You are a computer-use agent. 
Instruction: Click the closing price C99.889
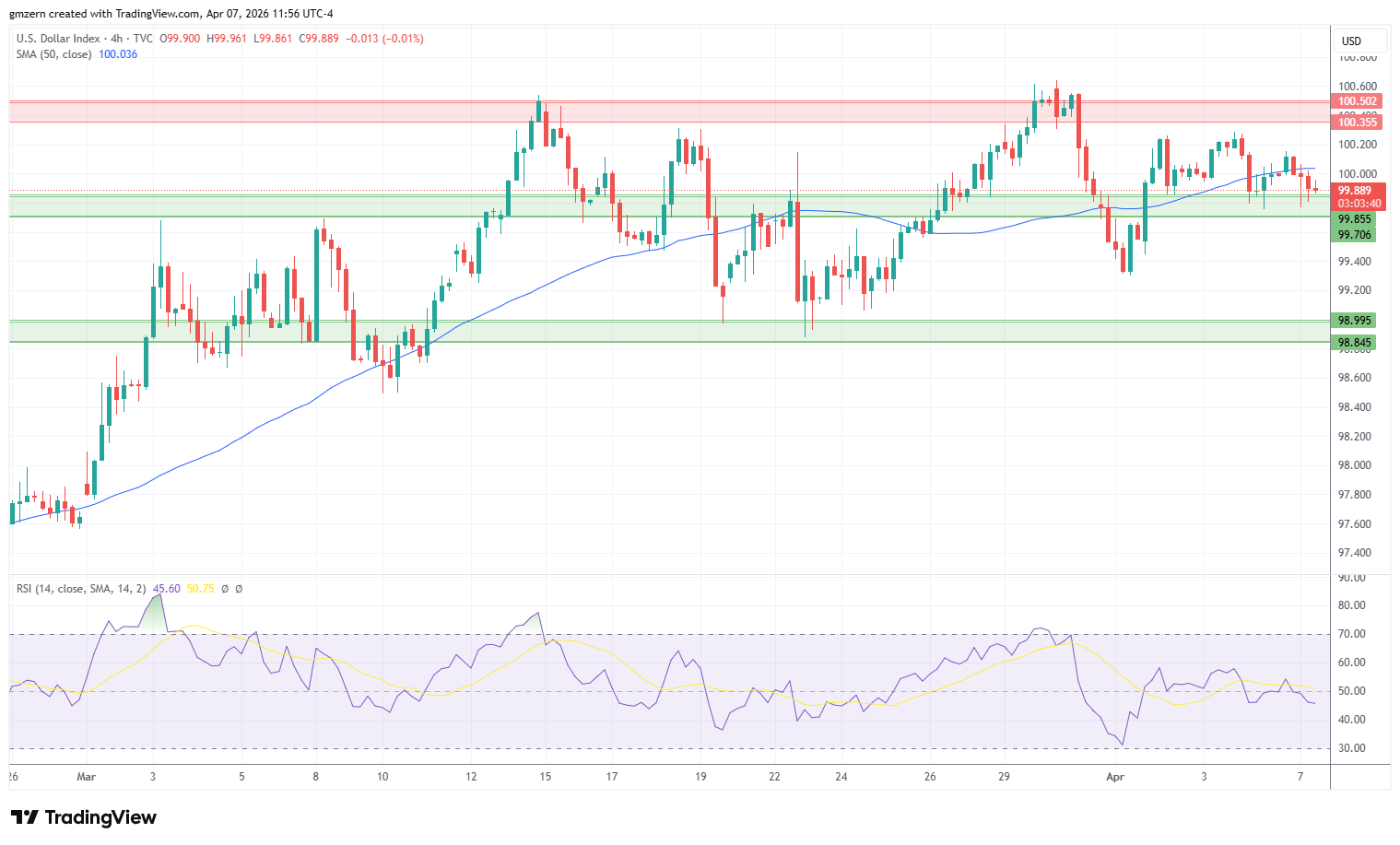(319, 39)
